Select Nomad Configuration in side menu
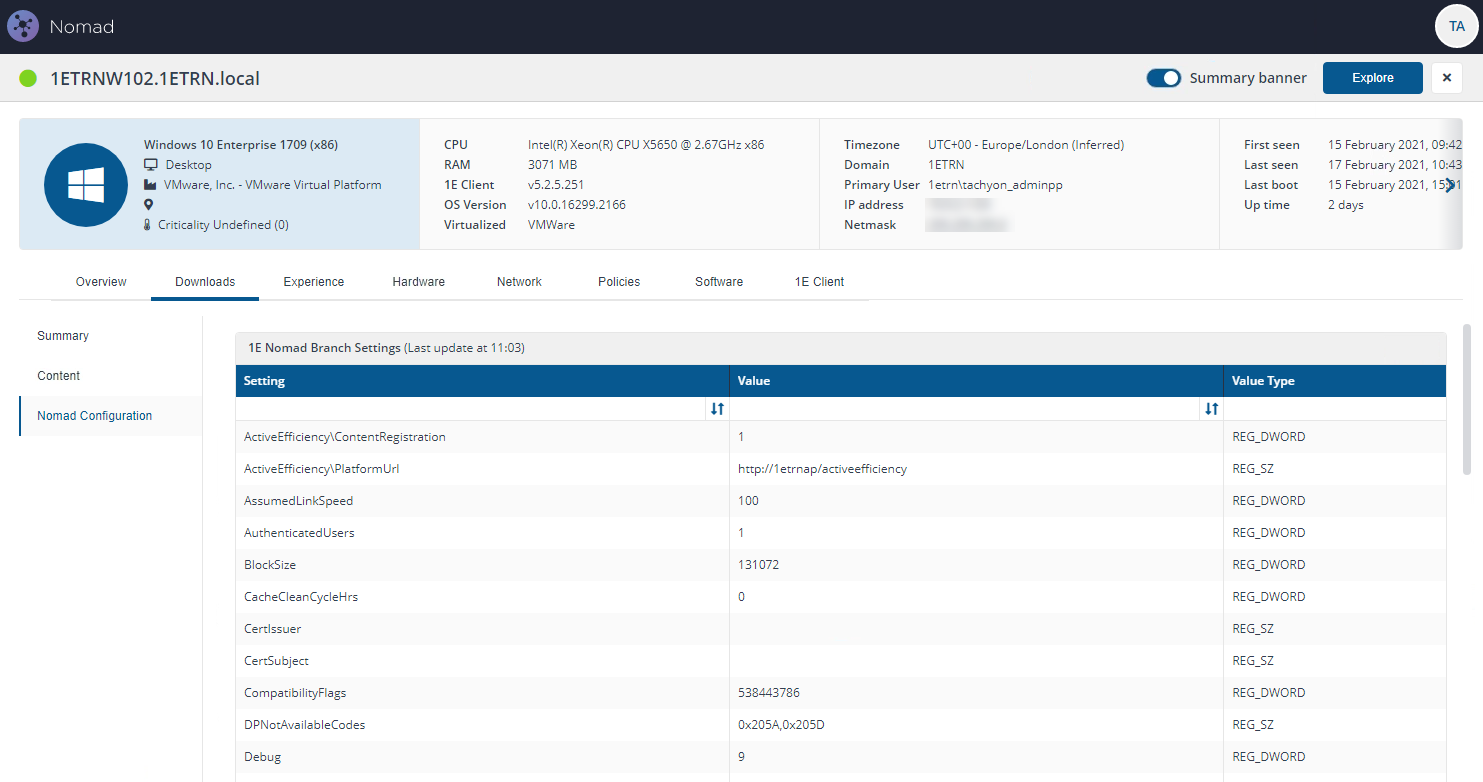 coord(110,416)
